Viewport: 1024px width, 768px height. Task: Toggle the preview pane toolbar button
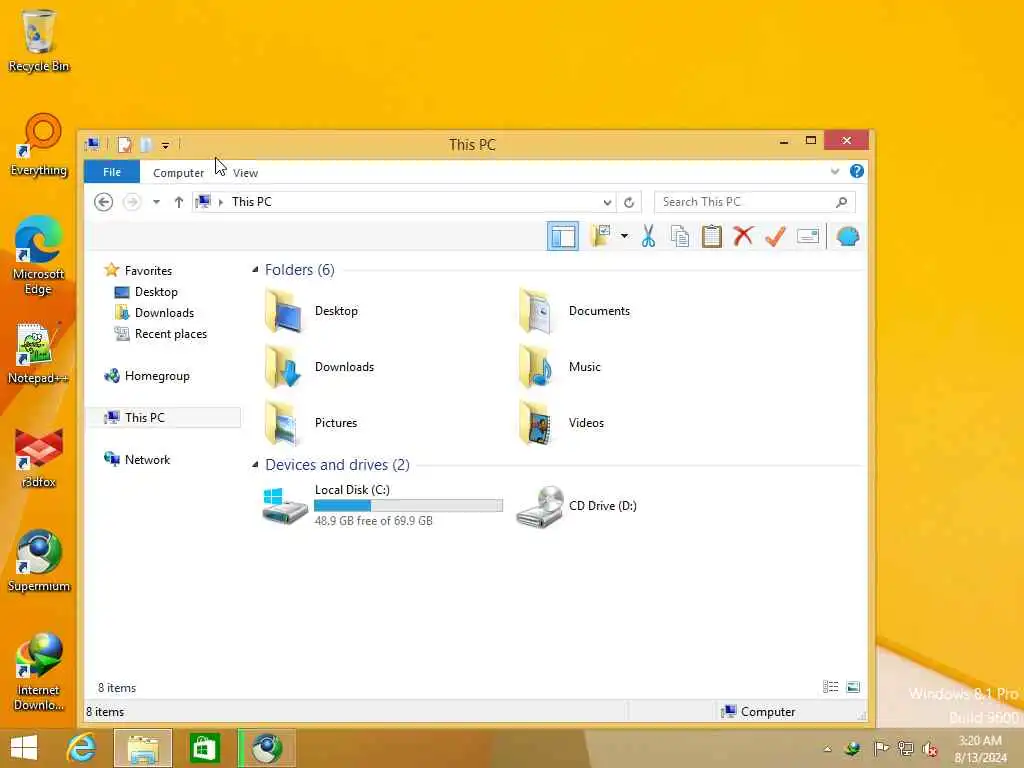click(x=562, y=236)
